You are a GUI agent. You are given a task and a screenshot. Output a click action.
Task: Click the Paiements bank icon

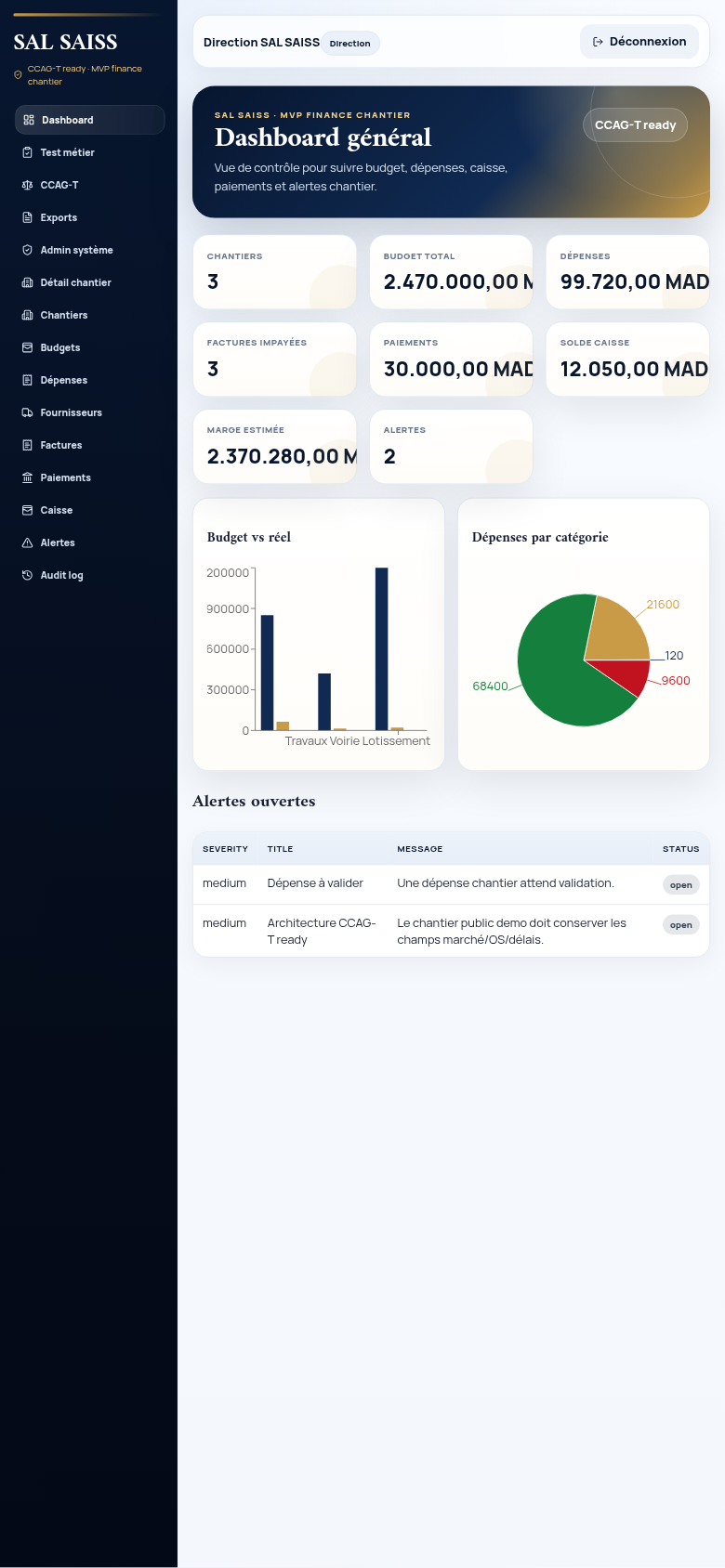coord(28,477)
